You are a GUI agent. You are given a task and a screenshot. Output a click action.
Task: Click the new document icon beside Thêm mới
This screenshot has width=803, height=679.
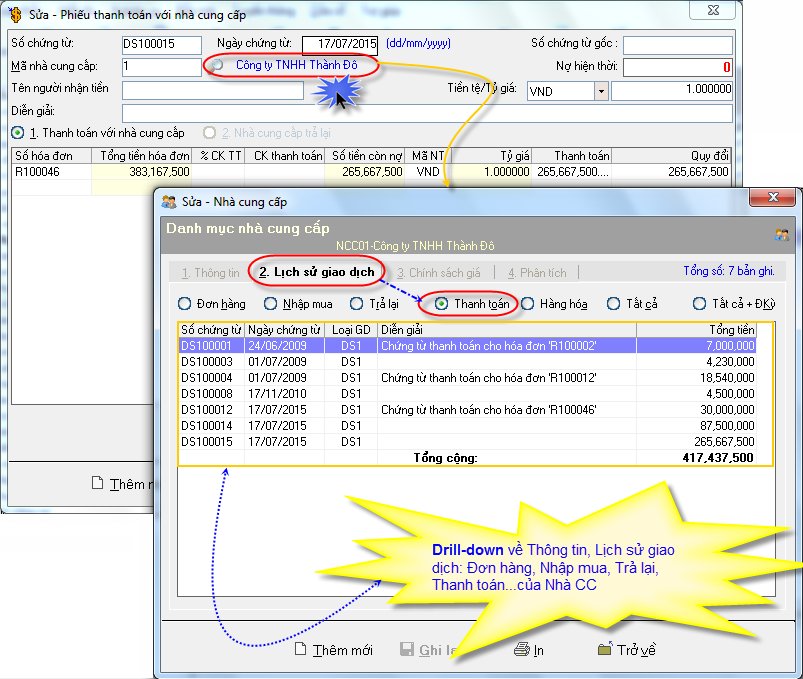point(300,649)
